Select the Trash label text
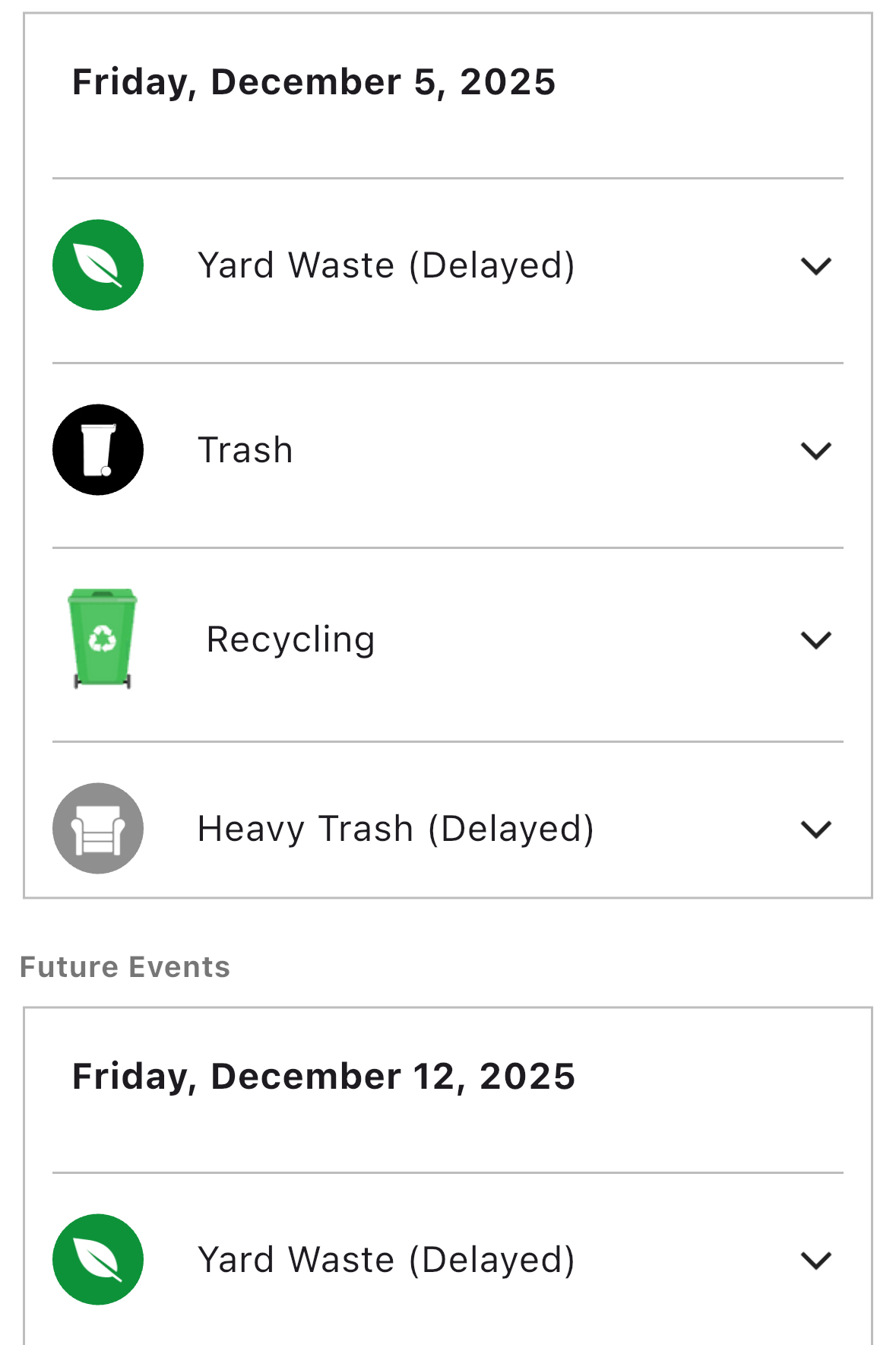The height and width of the screenshot is (1345, 896). [x=245, y=450]
